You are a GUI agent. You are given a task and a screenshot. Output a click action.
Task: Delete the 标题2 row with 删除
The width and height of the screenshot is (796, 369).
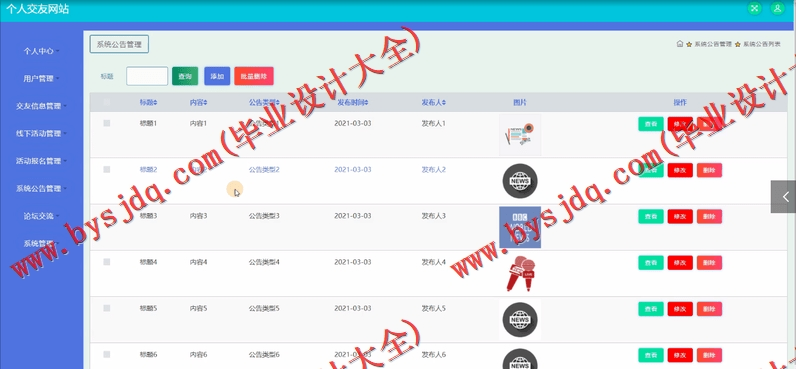pyautogui.click(x=709, y=170)
